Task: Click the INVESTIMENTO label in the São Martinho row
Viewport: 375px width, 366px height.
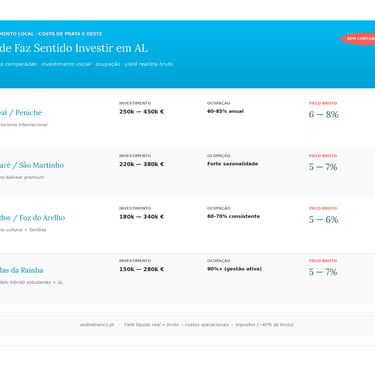Action: (135, 156)
